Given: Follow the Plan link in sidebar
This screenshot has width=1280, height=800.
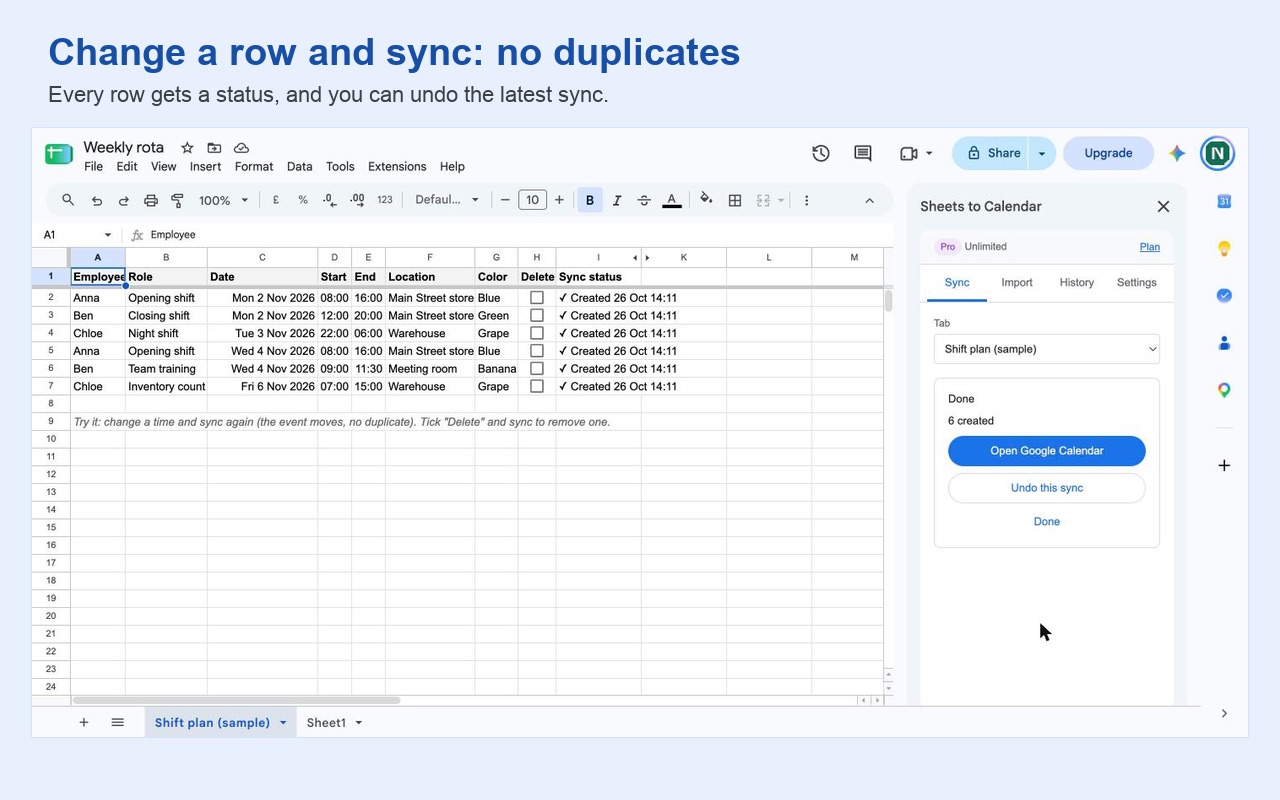Looking at the screenshot, I should [x=1150, y=247].
